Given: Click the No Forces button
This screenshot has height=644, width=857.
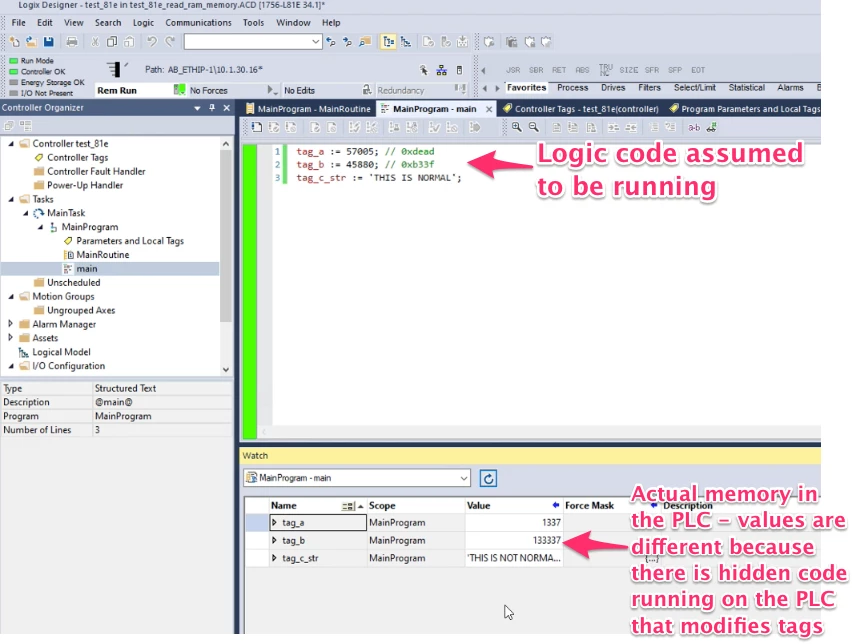Looking at the screenshot, I should [x=210, y=89].
